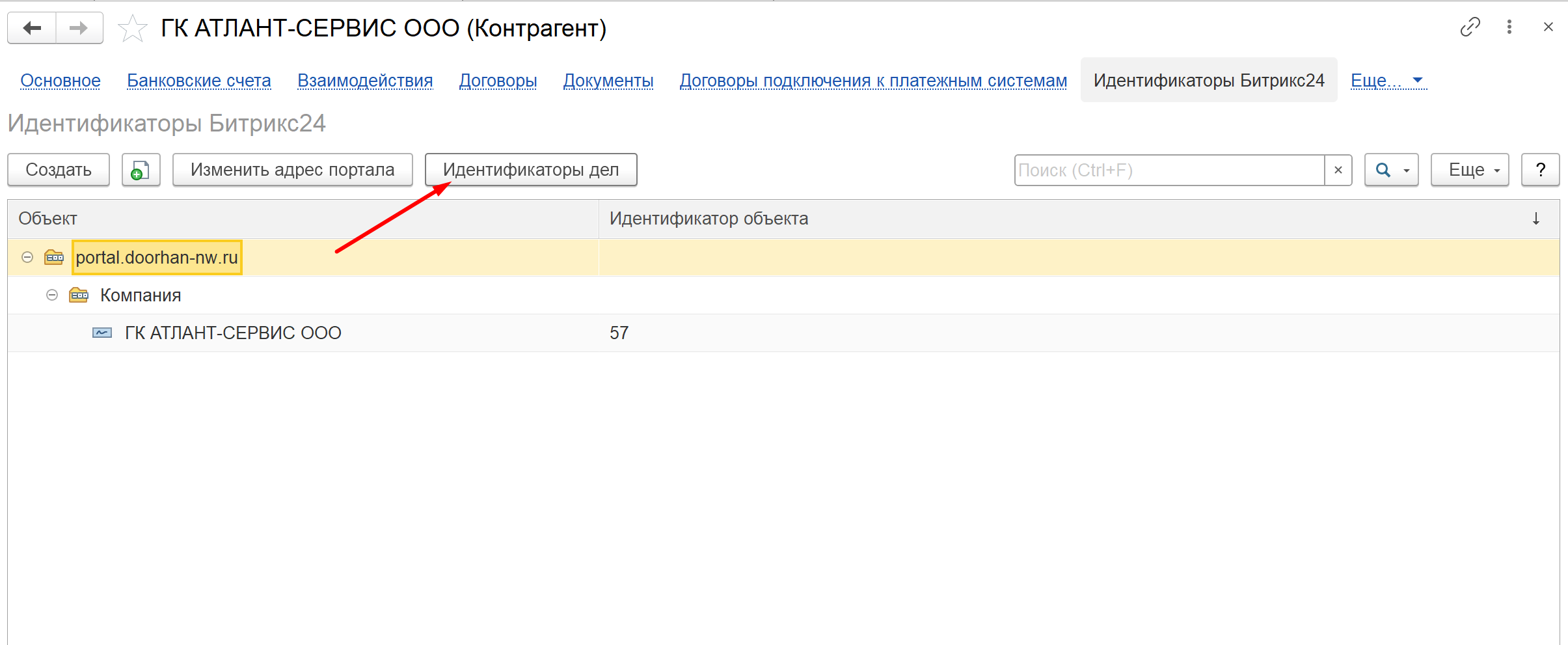Click the identifier value 57
This screenshot has width=1568, height=645.
tap(619, 333)
